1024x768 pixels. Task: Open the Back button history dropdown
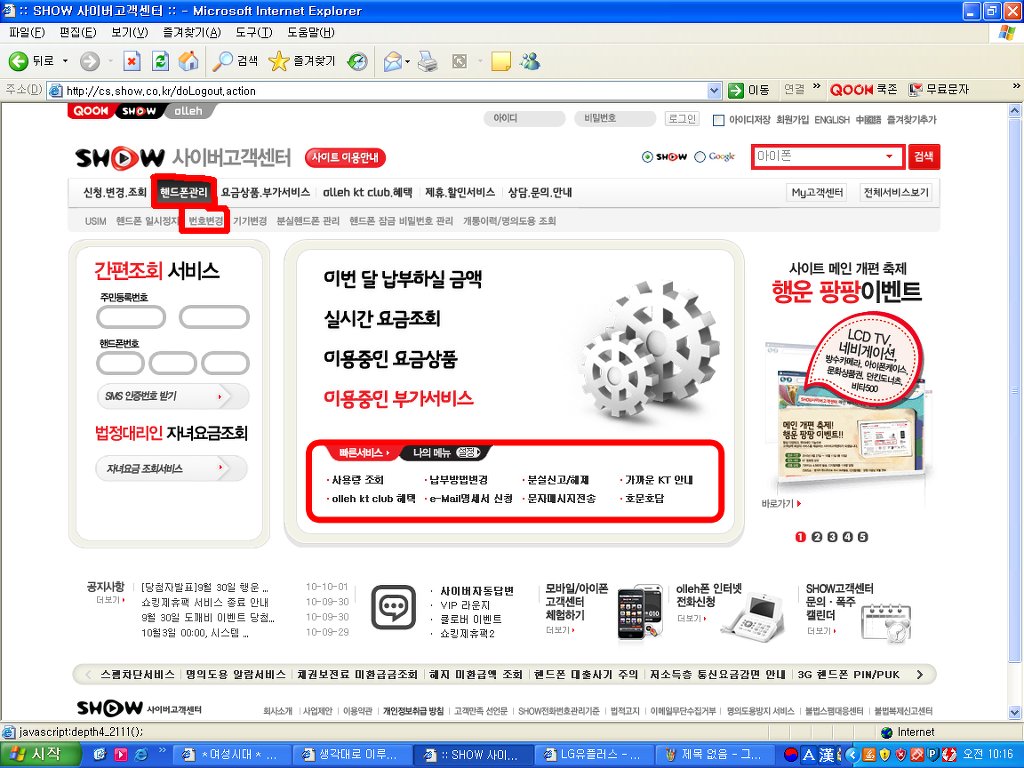(65, 61)
